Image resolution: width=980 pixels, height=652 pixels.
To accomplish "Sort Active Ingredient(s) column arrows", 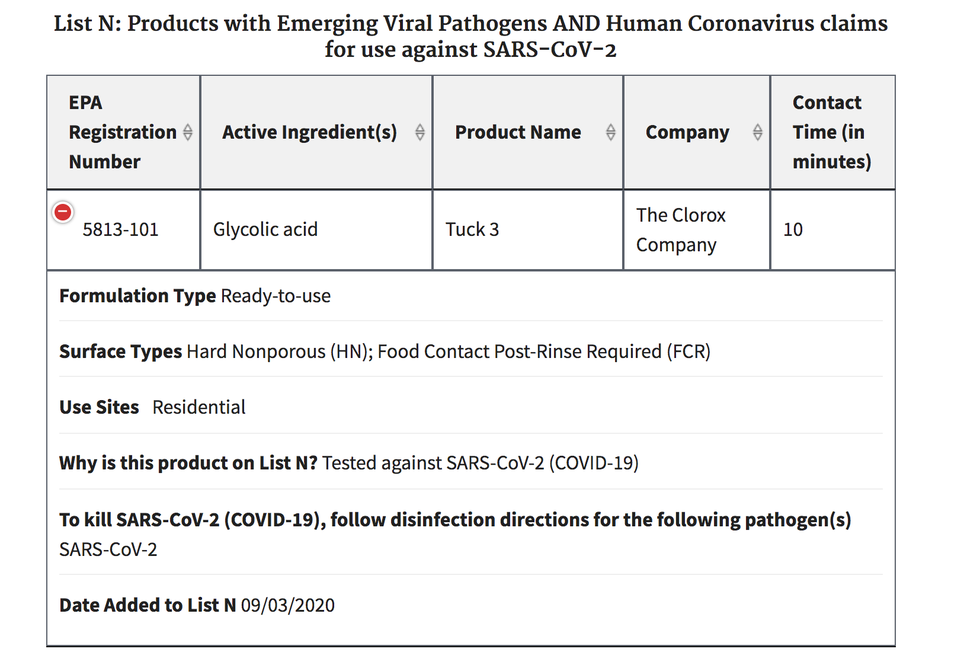I will pos(420,132).
